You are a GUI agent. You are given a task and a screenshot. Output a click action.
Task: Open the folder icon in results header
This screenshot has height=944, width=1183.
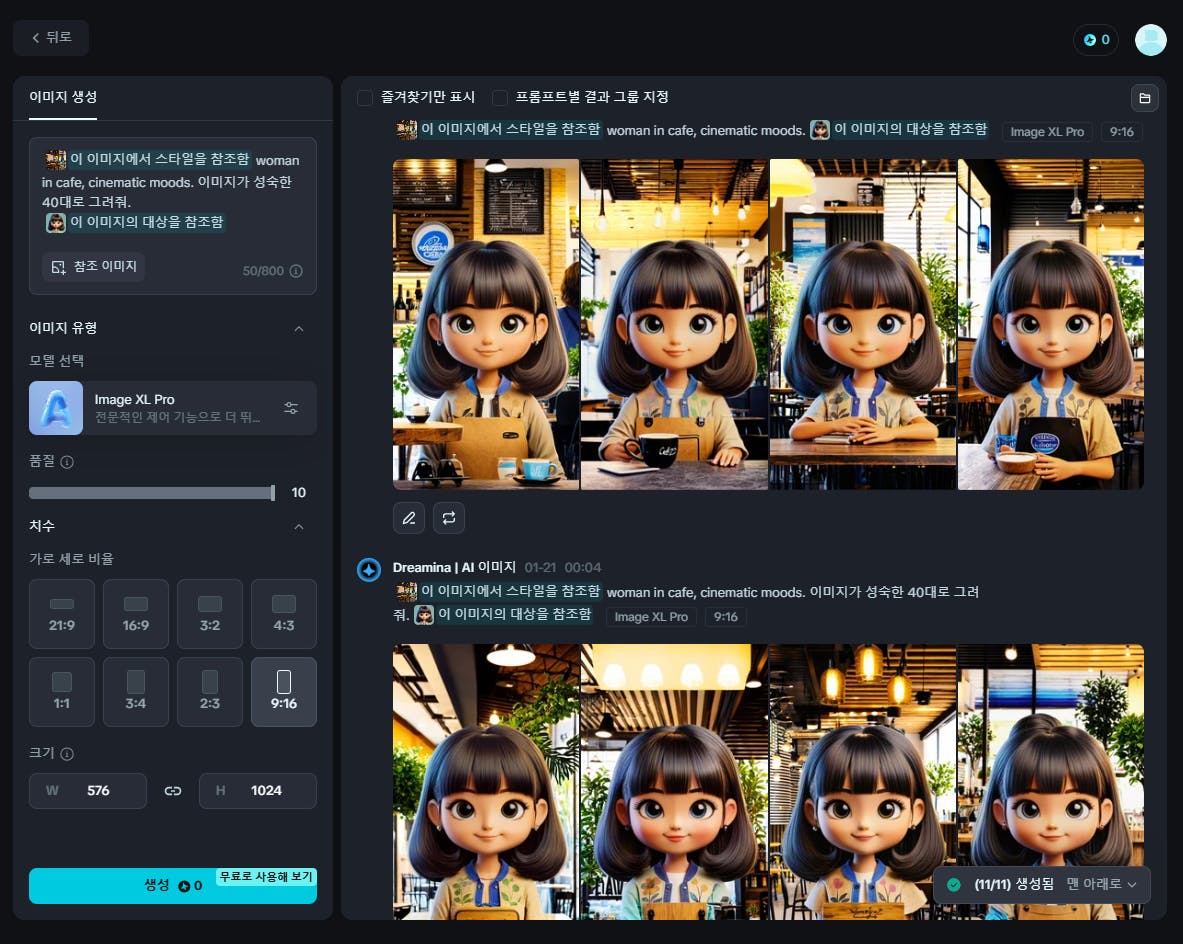[x=1145, y=98]
